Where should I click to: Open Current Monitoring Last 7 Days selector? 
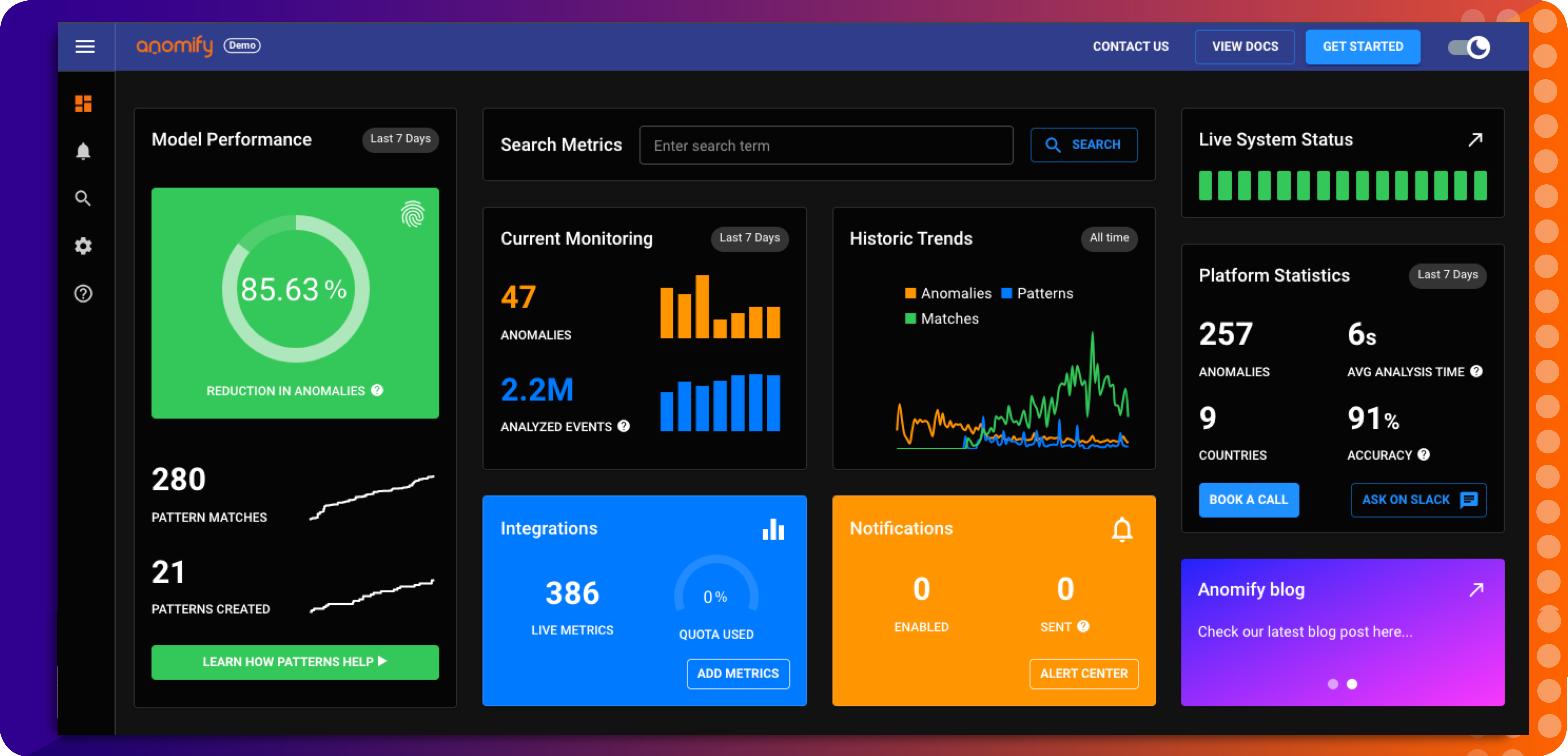[750, 238]
